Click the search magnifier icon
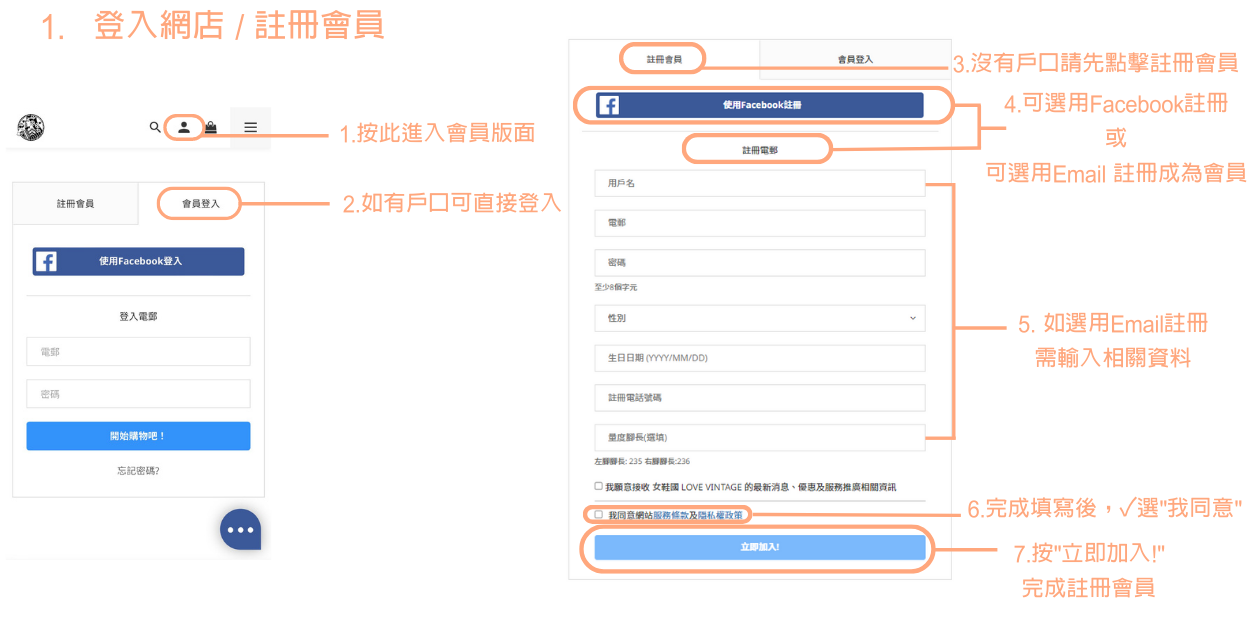 point(155,128)
